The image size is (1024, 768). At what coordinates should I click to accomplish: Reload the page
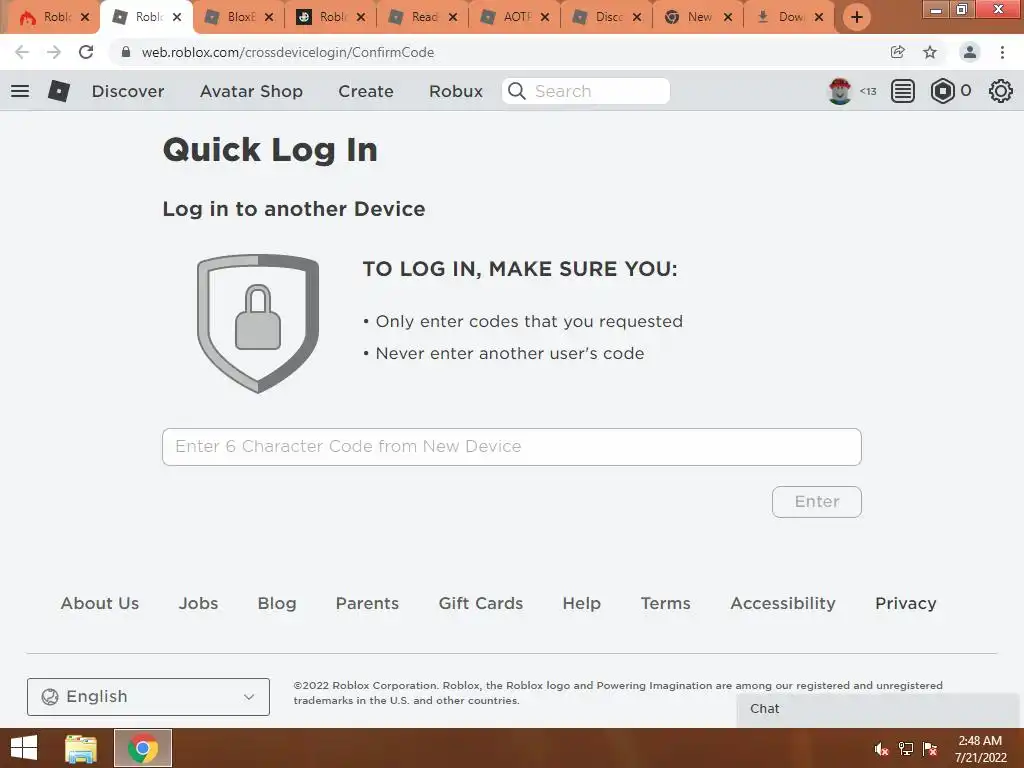[86, 52]
